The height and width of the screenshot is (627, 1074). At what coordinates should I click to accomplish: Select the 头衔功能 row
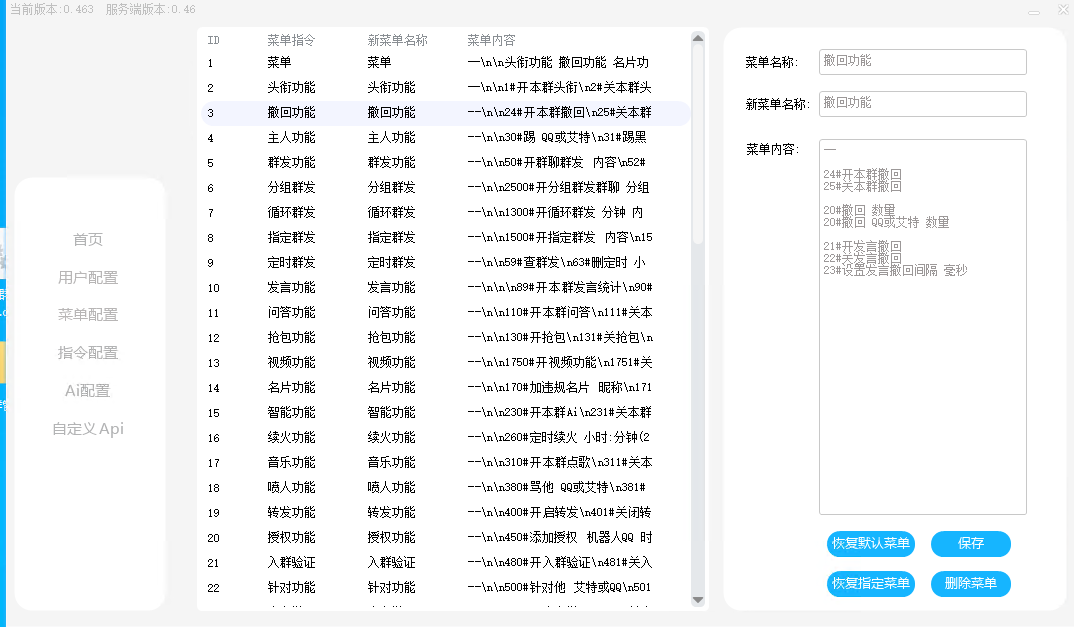(x=445, y=88)
